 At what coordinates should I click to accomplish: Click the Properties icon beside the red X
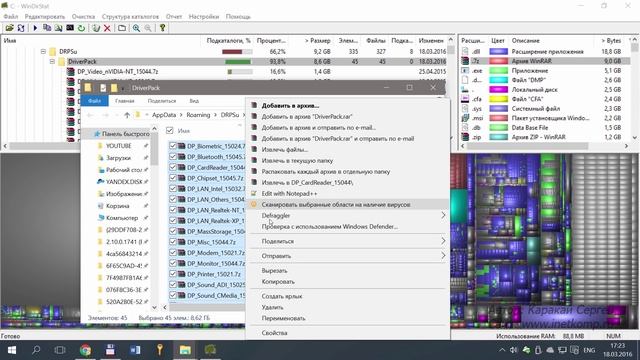tap(122, 28)
